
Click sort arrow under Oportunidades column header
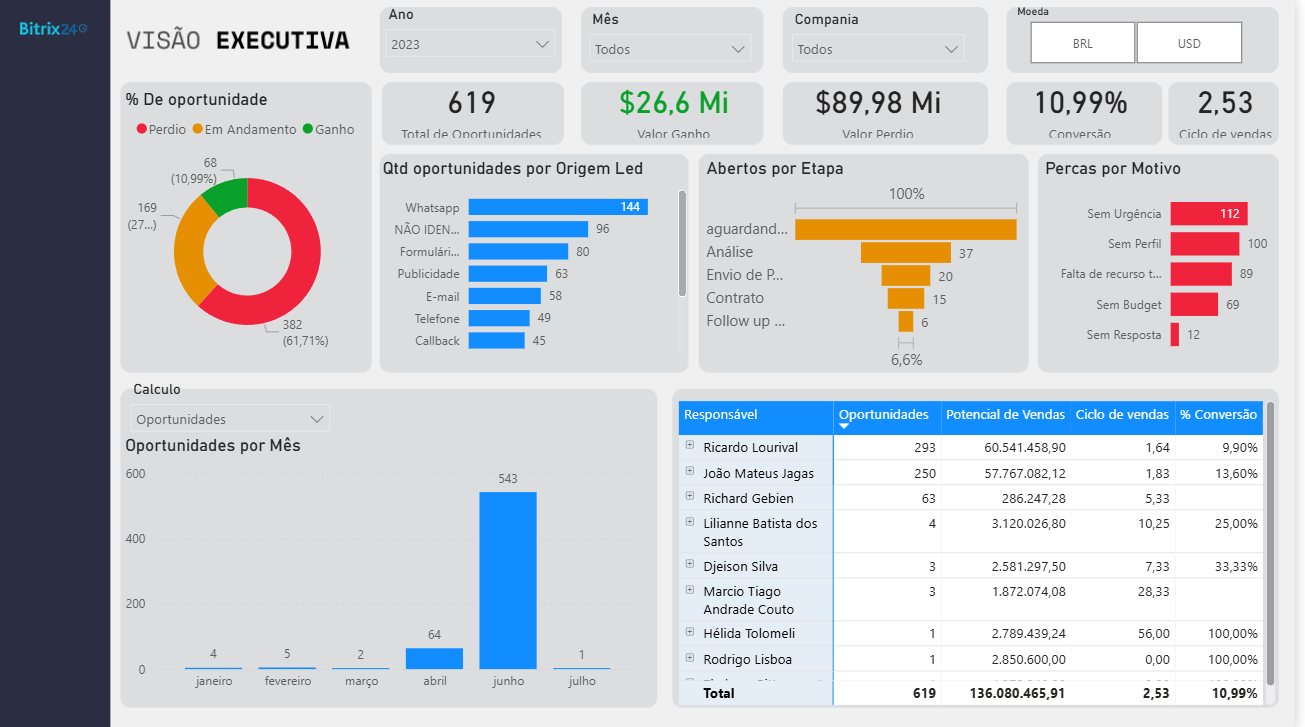[844, 427]
